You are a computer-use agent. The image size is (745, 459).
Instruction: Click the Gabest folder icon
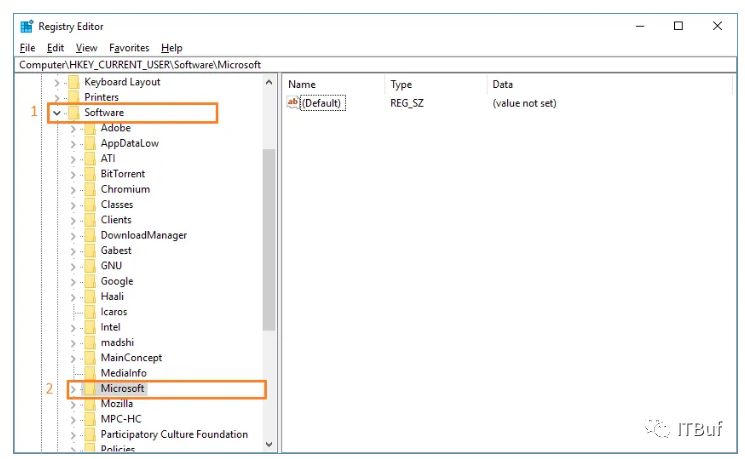click(x=90, y=251)
